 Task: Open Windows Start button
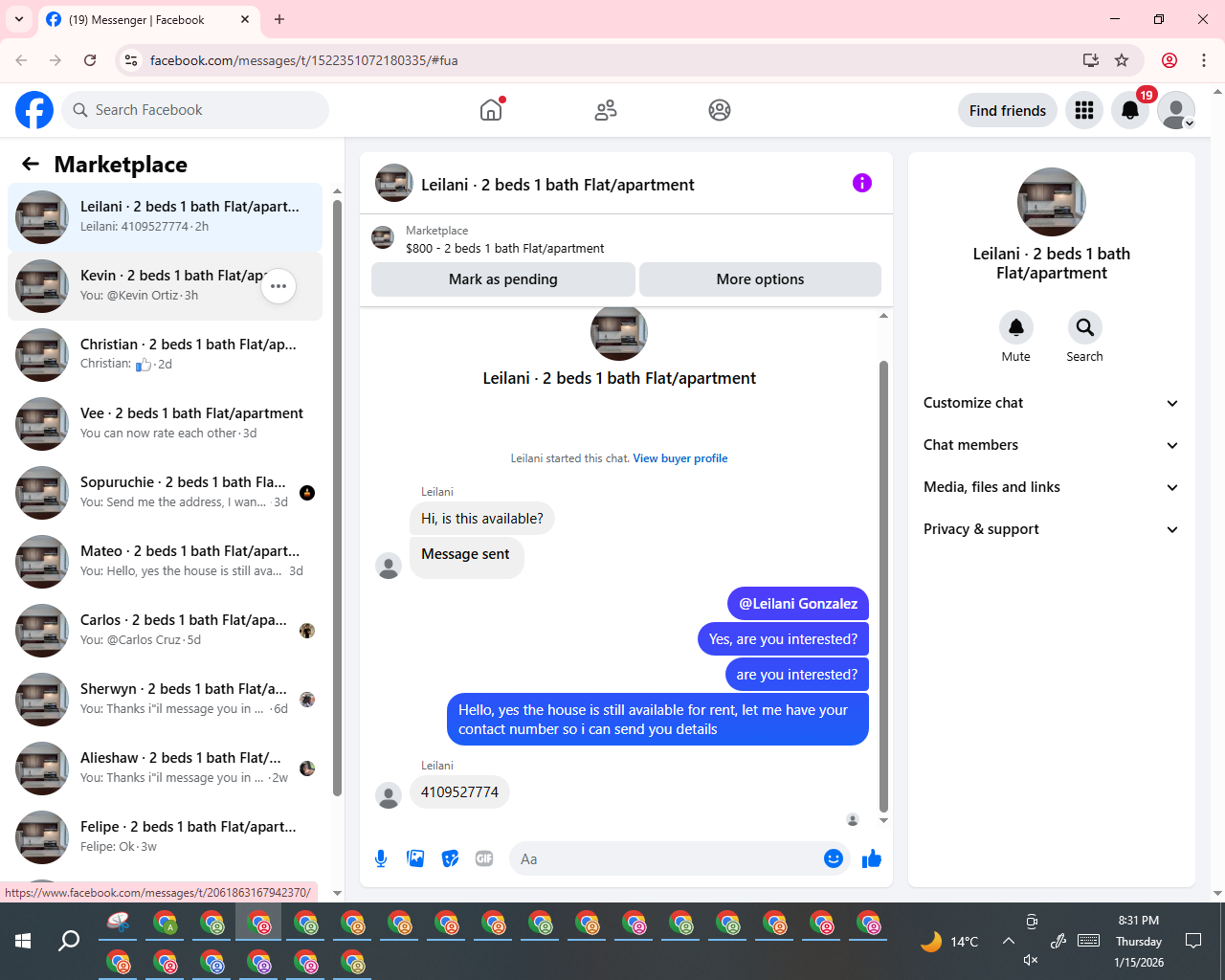tap(23, 941)
